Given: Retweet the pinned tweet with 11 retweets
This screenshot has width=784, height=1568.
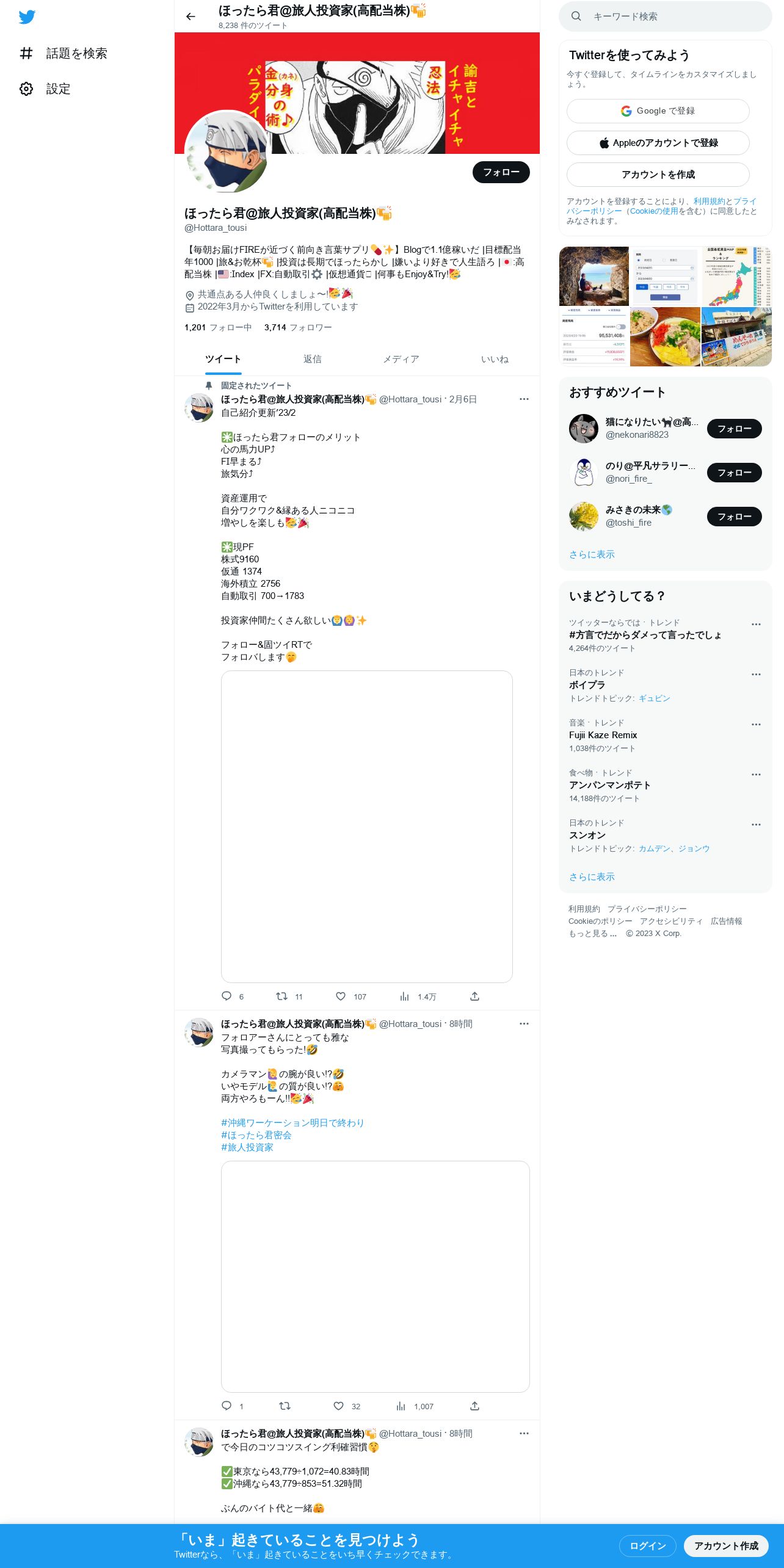Looking at the screenshot, I should 281,996.
